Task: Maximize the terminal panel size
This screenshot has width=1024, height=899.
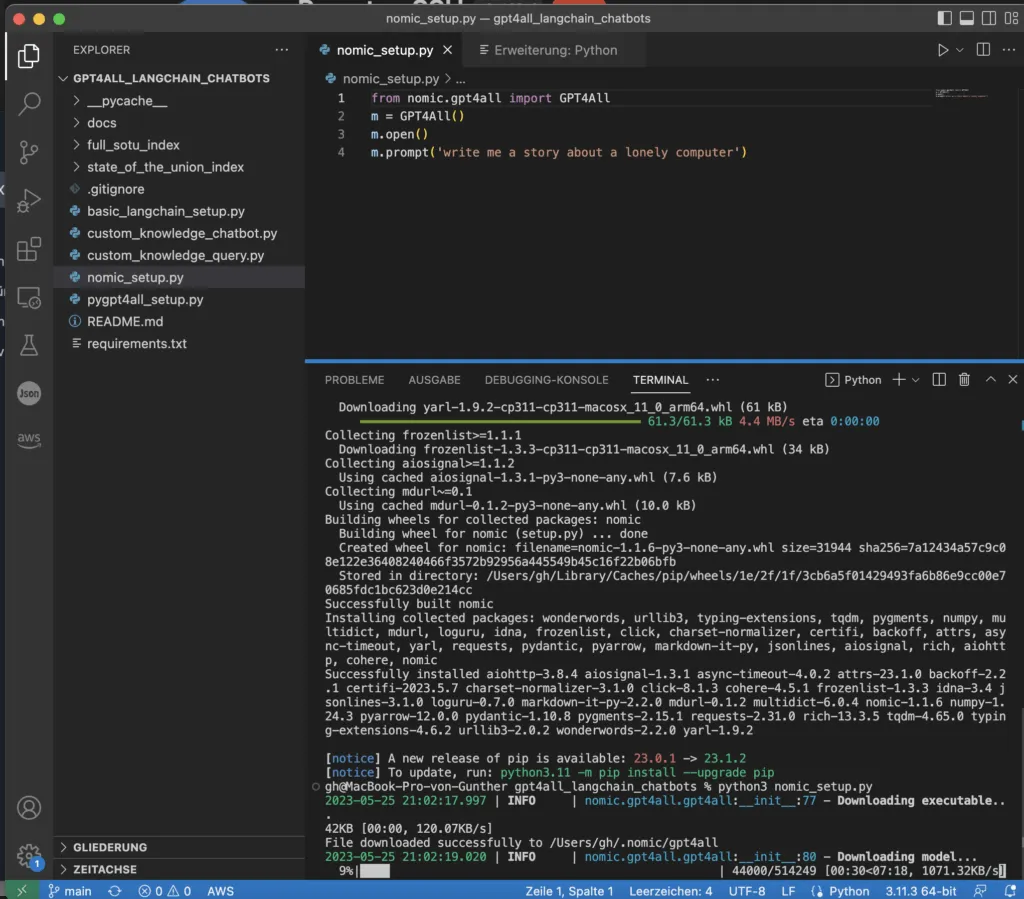Action: pyautogui.click(x=991, y=379)
